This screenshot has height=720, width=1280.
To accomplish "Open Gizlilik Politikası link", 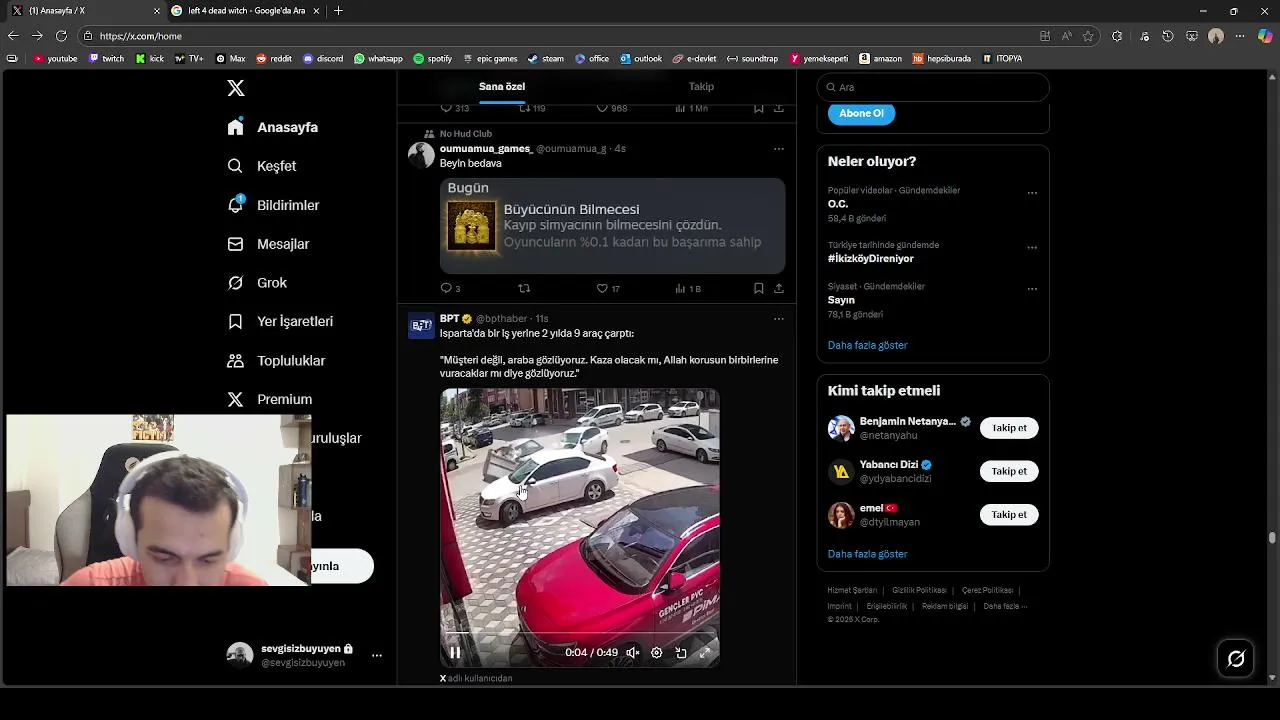I will click(919, 591).
